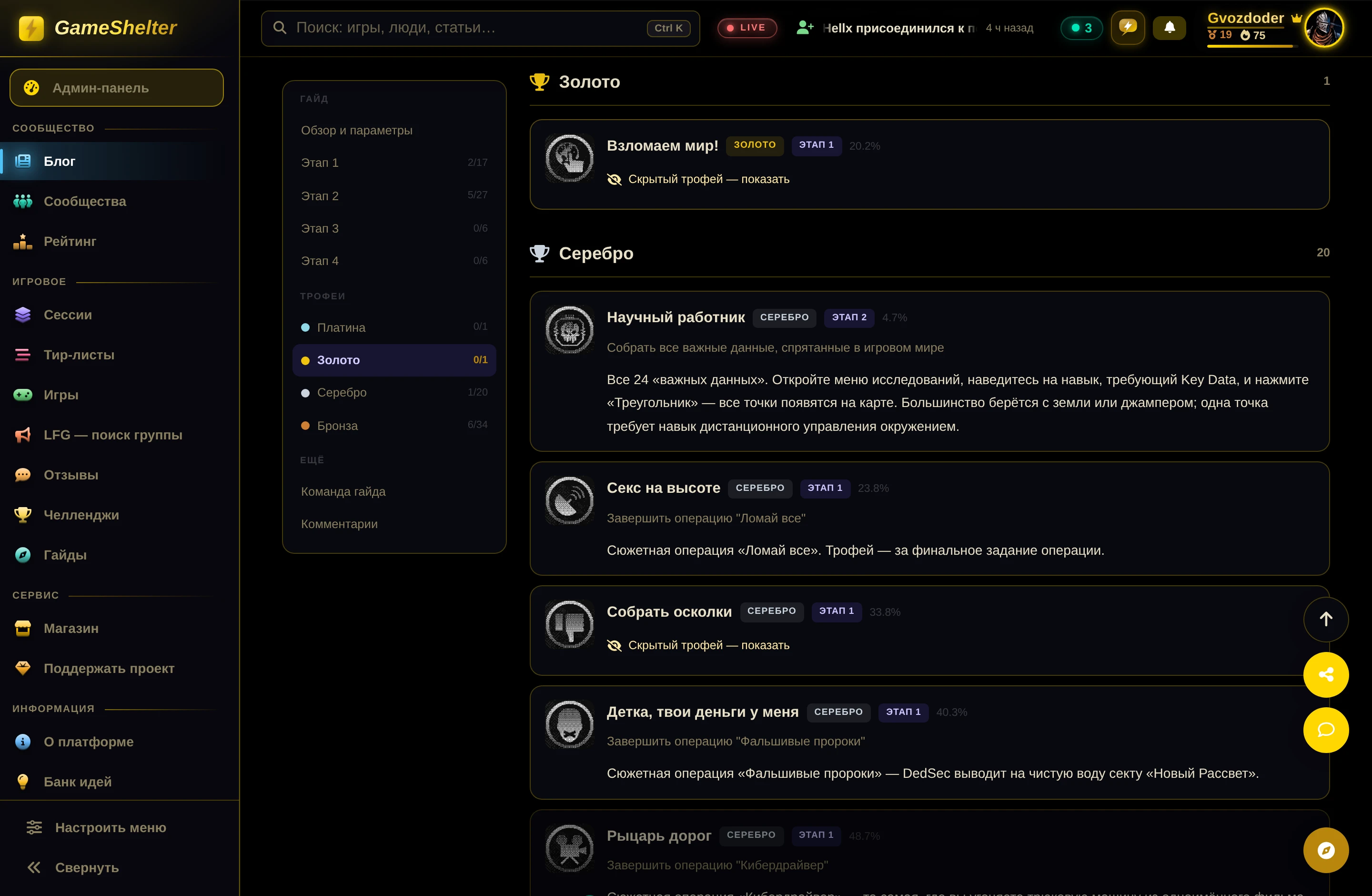Screen dimensions: 1372x896
Task: Select Серебро trophies filter
Action: coord(393,393)
